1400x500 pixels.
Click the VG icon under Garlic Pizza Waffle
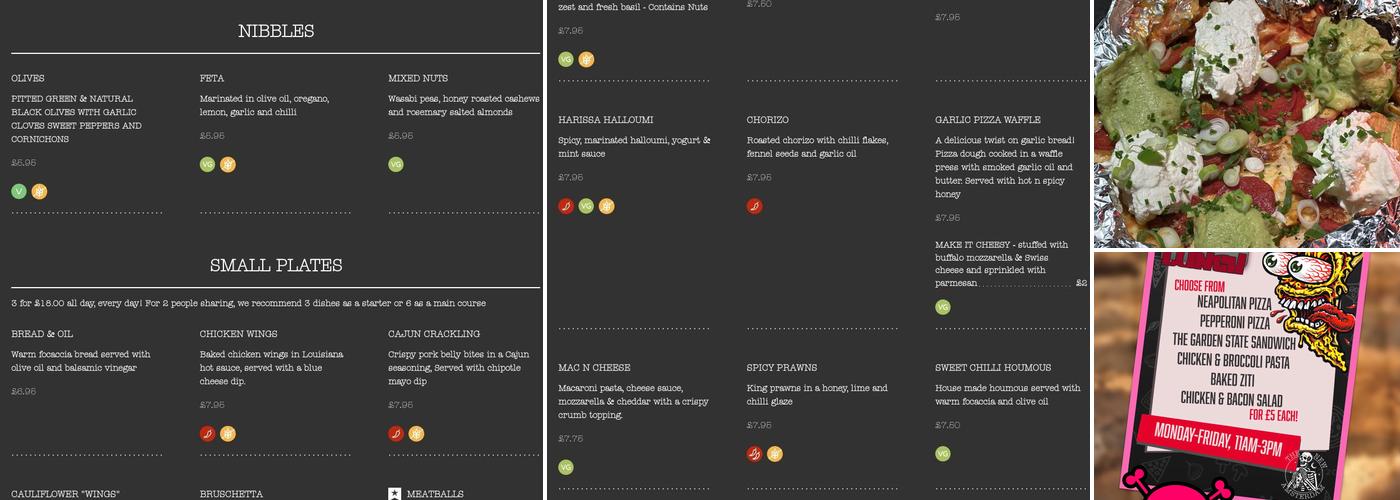point(943,307)
